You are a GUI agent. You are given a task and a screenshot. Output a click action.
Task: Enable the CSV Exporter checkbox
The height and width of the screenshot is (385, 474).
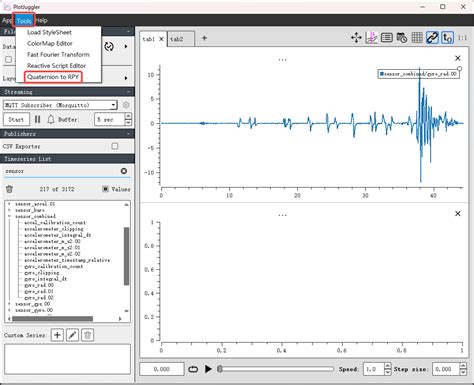coord(115,146)
